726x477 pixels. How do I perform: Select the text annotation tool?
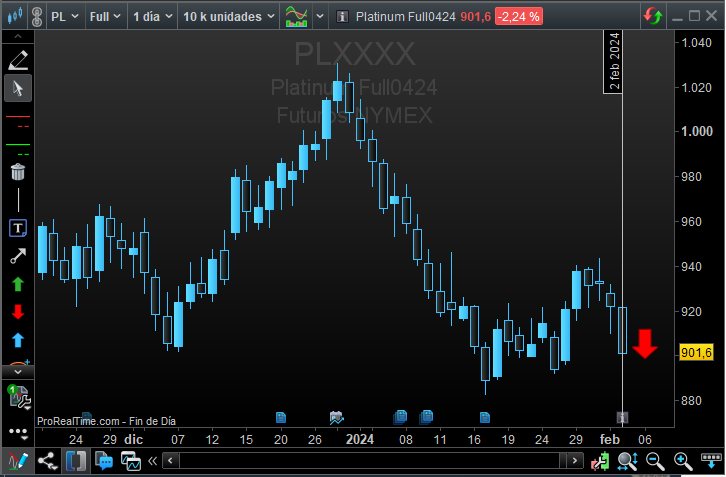18,228
